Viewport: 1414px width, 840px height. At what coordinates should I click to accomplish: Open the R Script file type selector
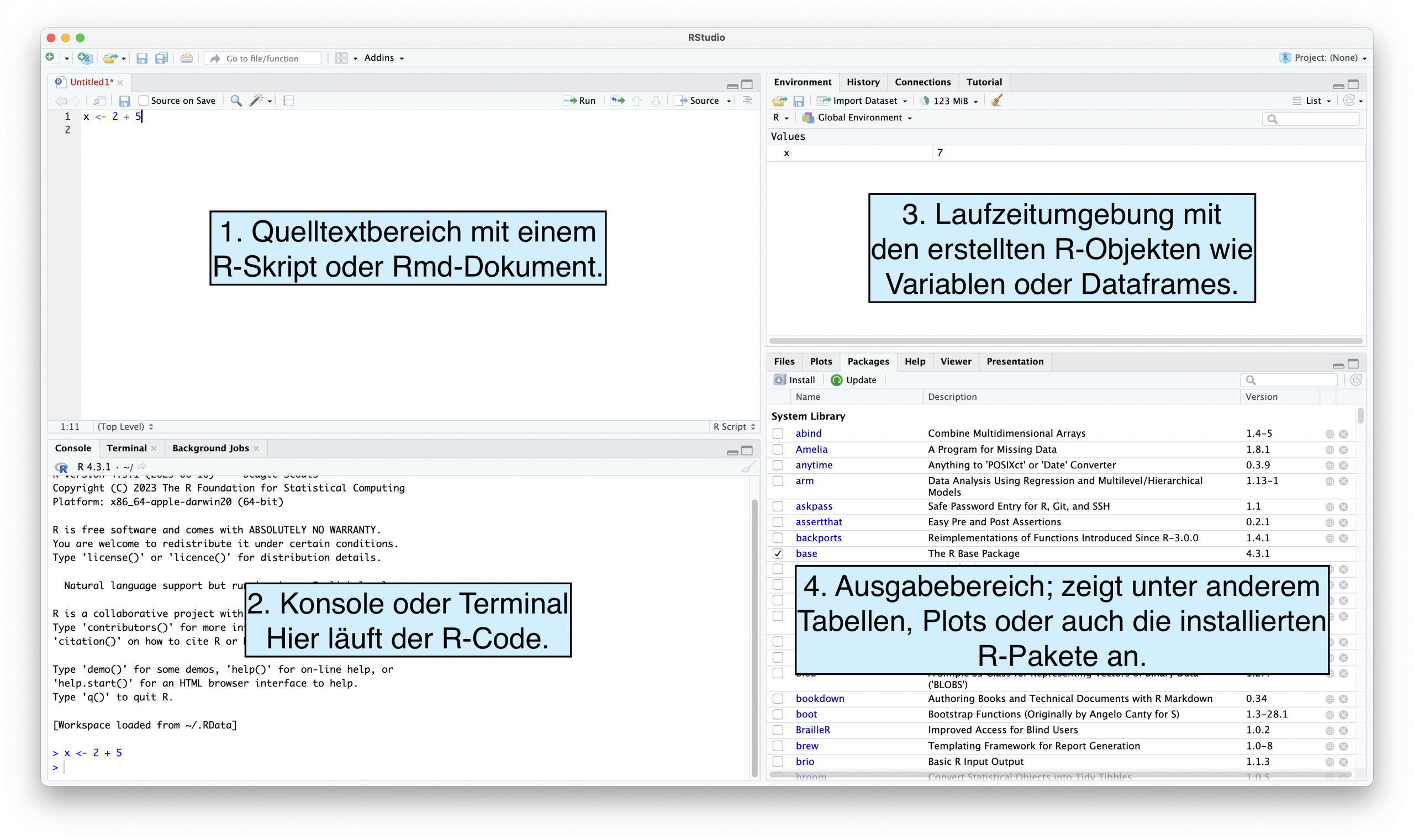pyautogui.click(x=734, y=427)
